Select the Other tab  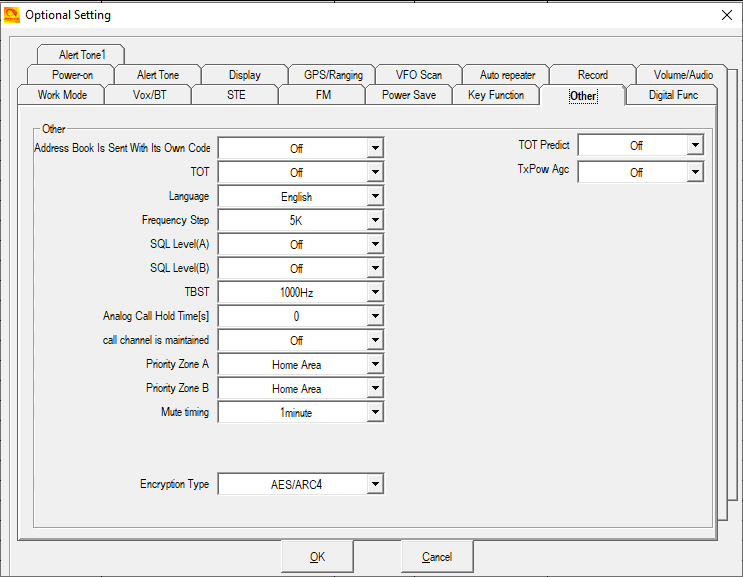pyautogui.click(x=583, y=96)
